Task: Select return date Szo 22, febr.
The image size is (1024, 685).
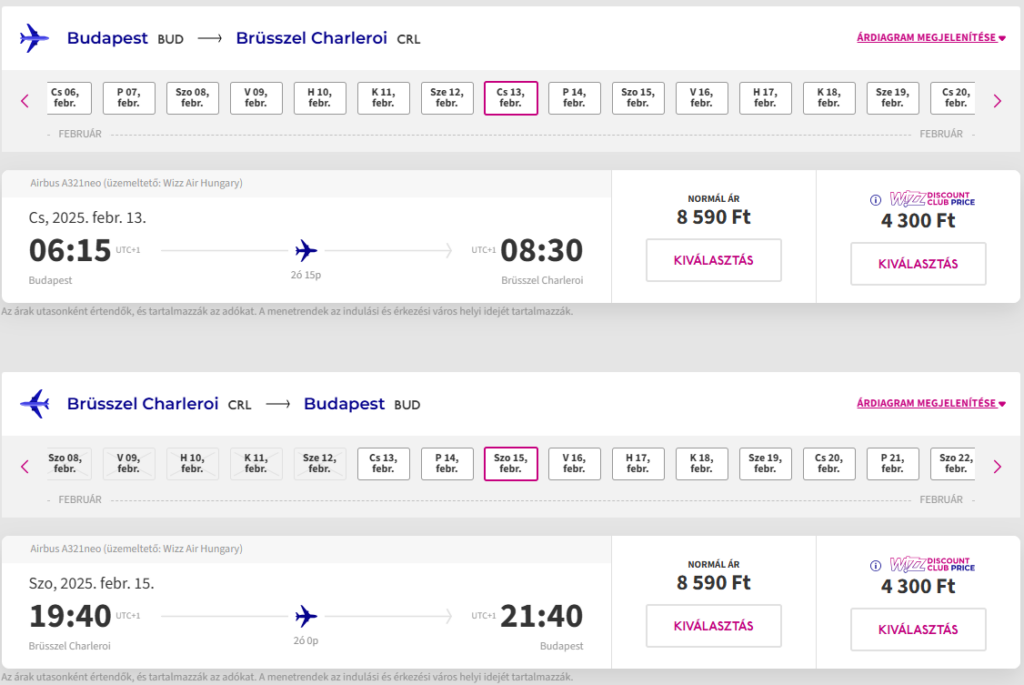Action: 953,464
